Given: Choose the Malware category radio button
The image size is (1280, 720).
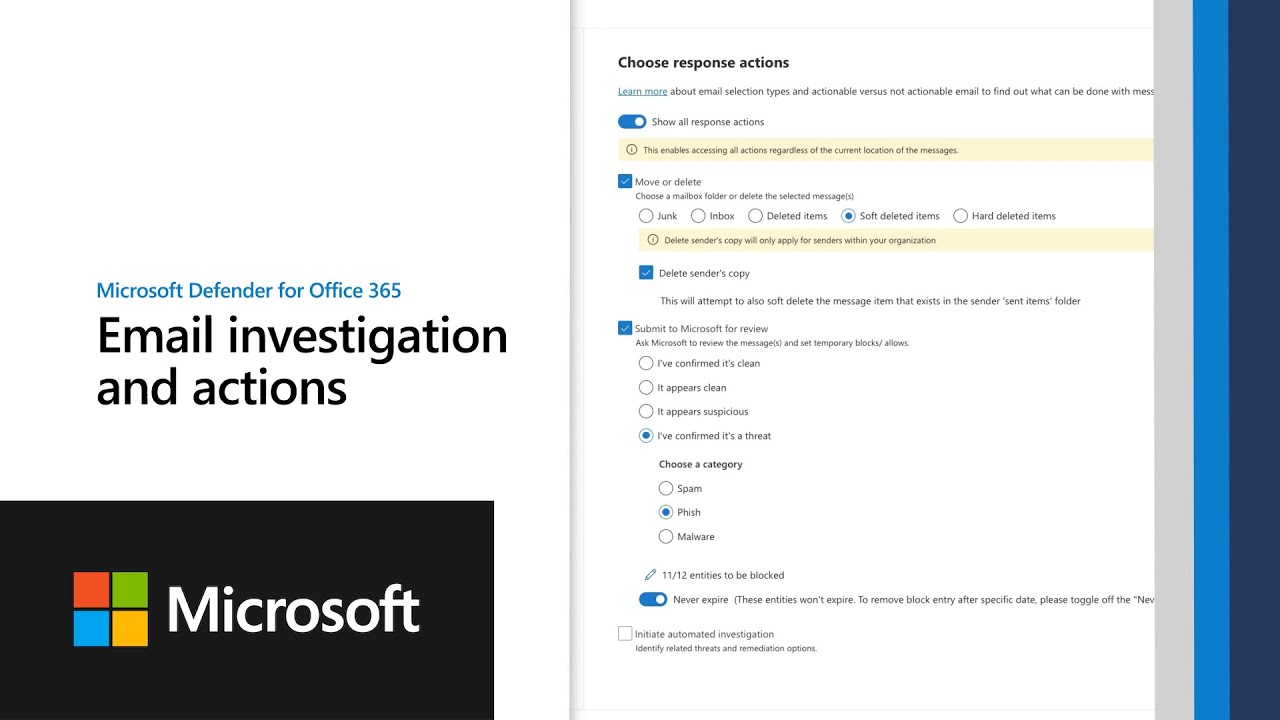Looking at the screenshot, I should [666, 537].
